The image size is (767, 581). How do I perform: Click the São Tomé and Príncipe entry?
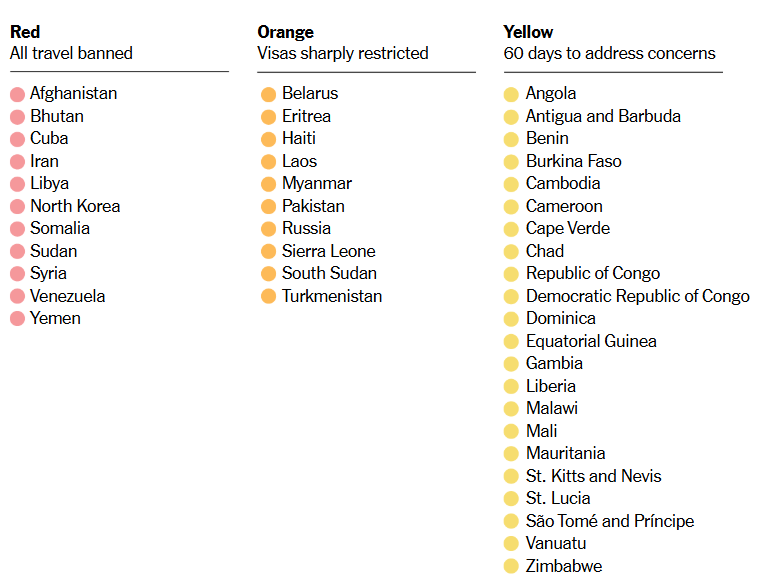coord(610,521)
